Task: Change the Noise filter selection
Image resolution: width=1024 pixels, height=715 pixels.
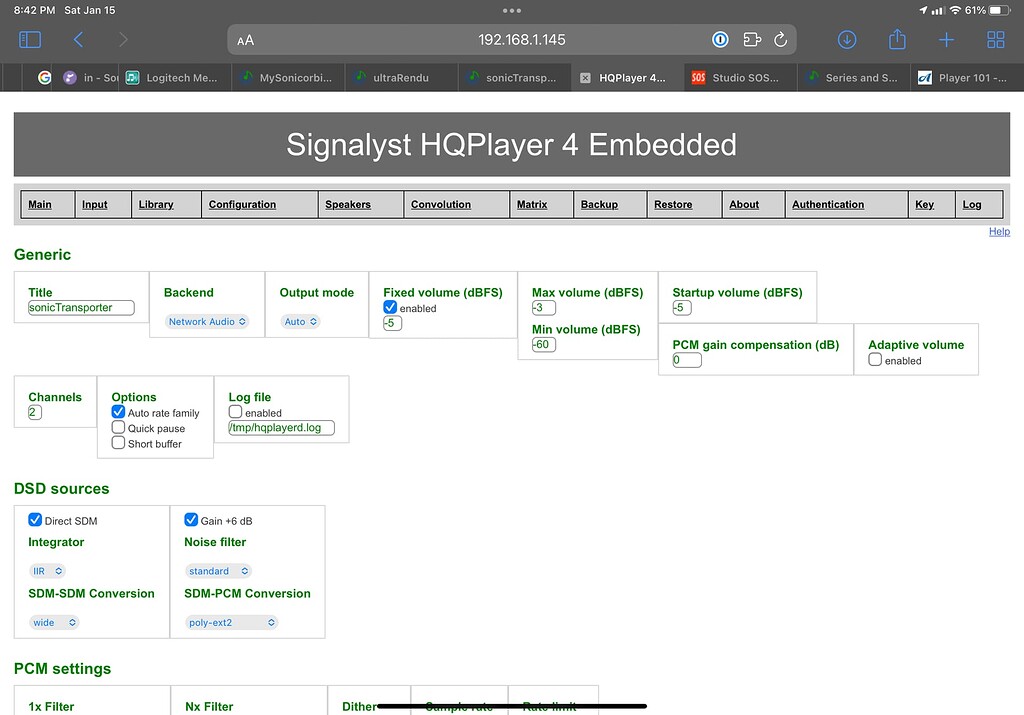Action: point(217,570)
